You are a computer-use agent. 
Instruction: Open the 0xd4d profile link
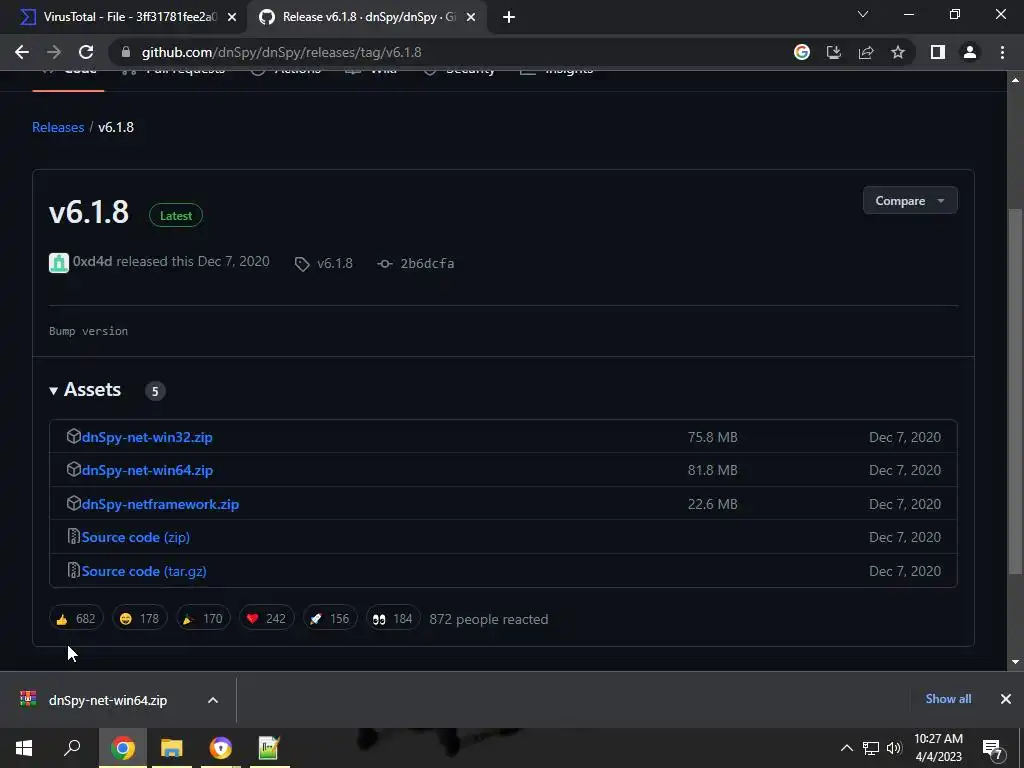tap(92, 261)
